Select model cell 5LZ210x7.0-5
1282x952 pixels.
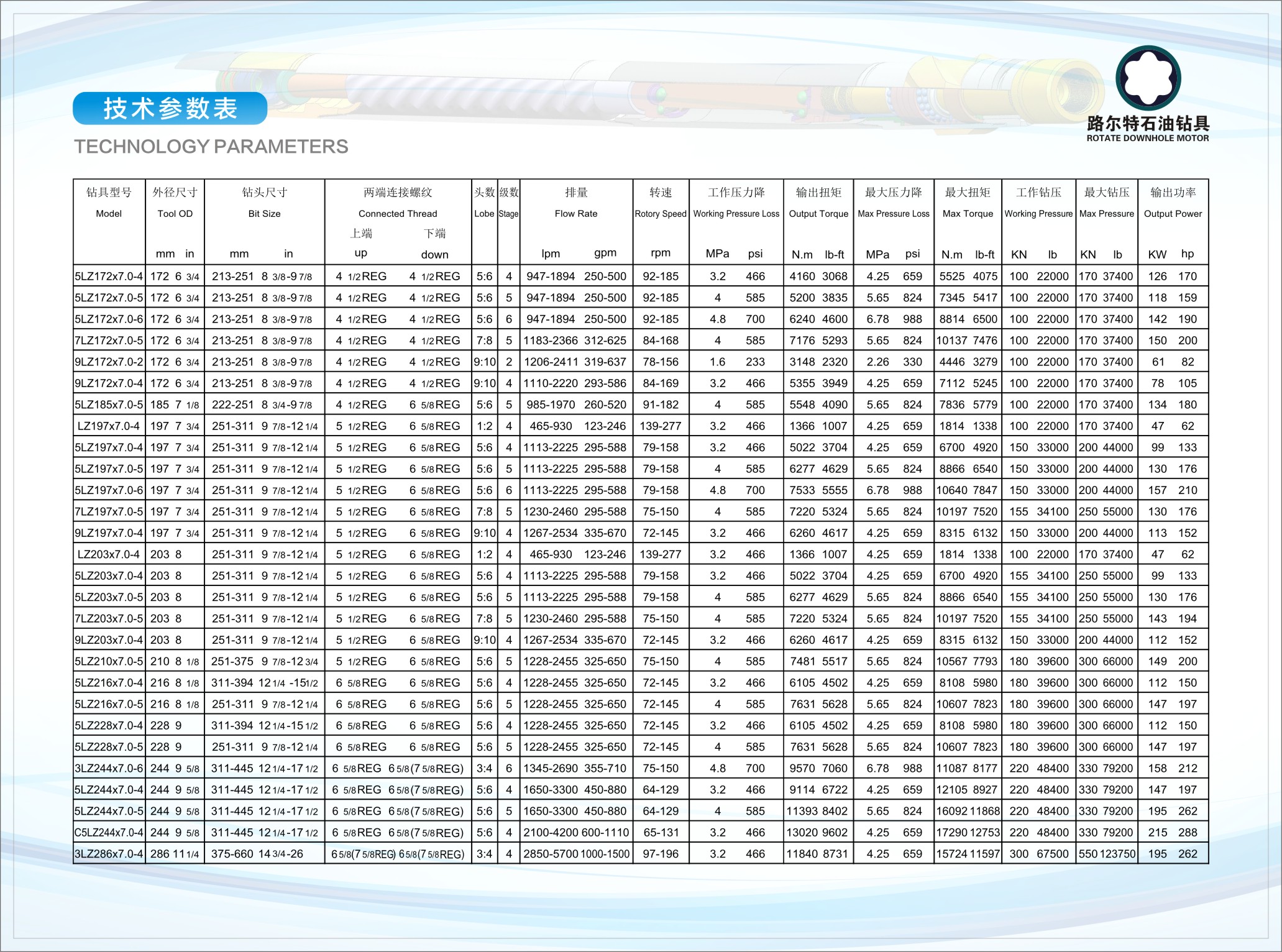pyautogui.click(x=109, y=661)
